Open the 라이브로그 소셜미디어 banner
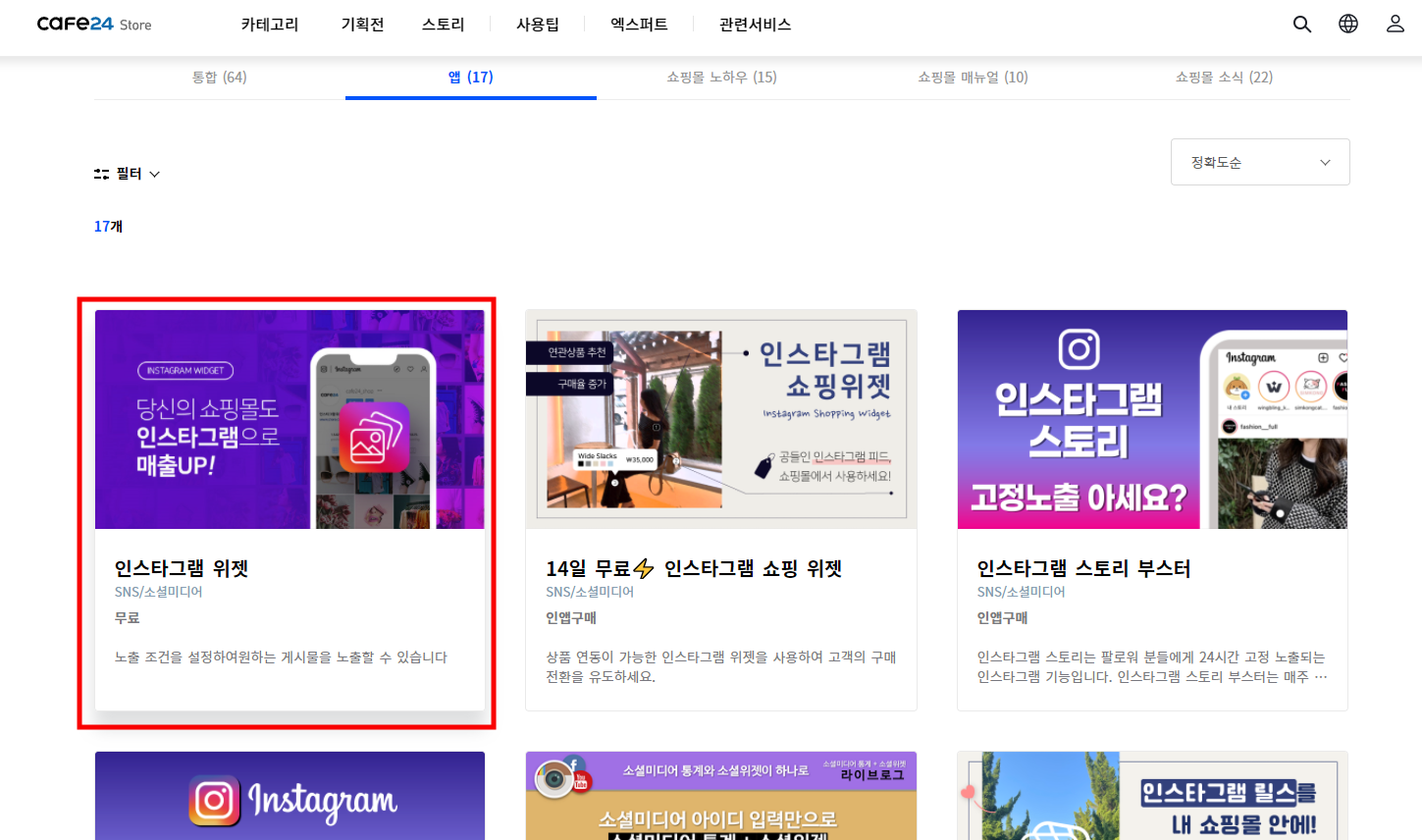This screenshot has height=840, width=1422. (x=721, y=796)
